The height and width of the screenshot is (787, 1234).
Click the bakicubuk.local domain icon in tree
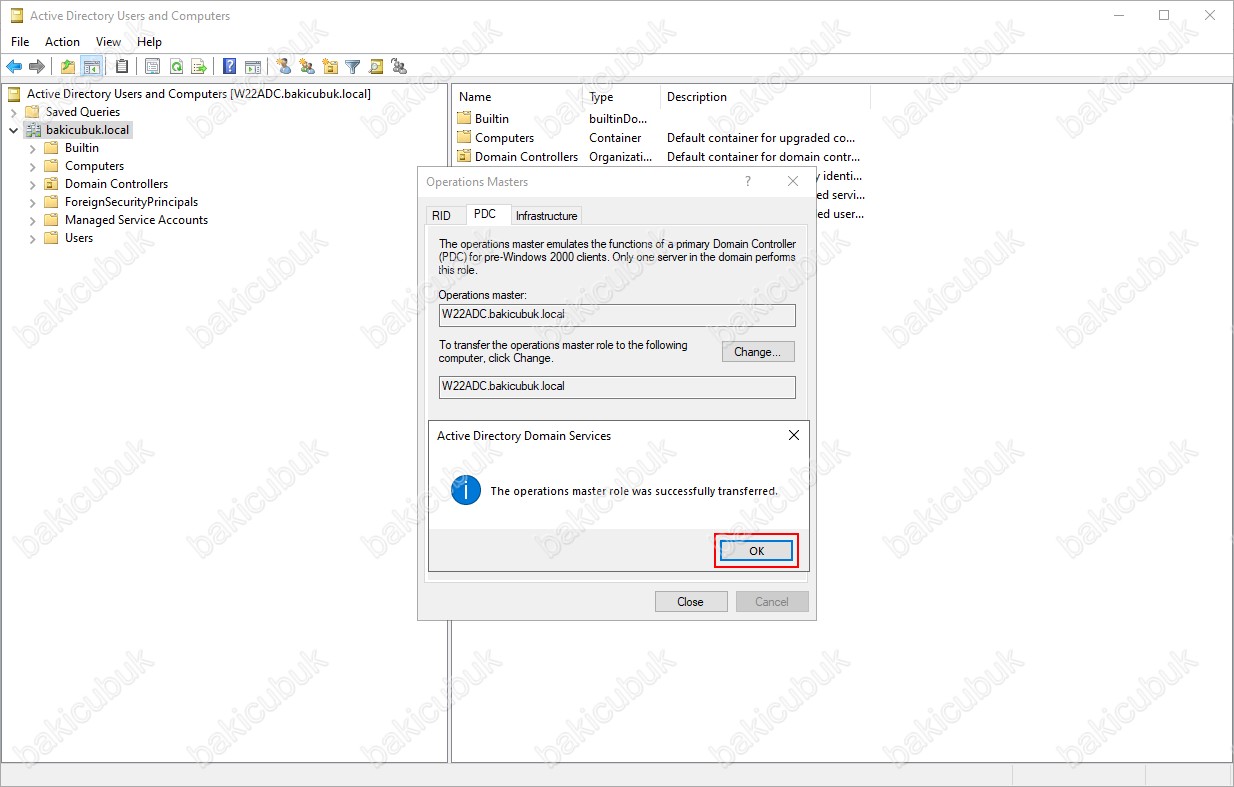(33, 130)
